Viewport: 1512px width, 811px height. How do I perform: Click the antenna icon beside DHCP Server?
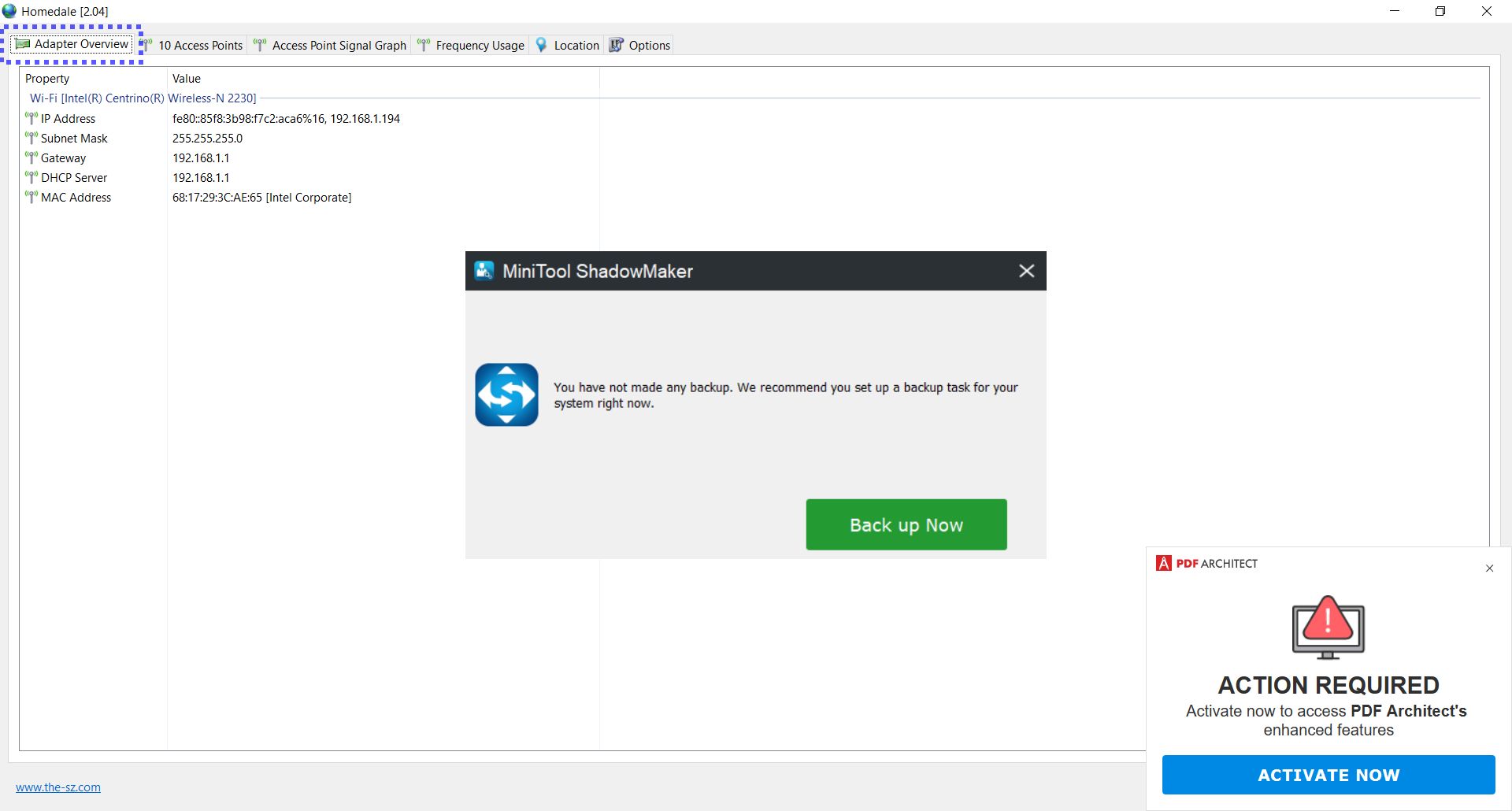pos(31,177)
